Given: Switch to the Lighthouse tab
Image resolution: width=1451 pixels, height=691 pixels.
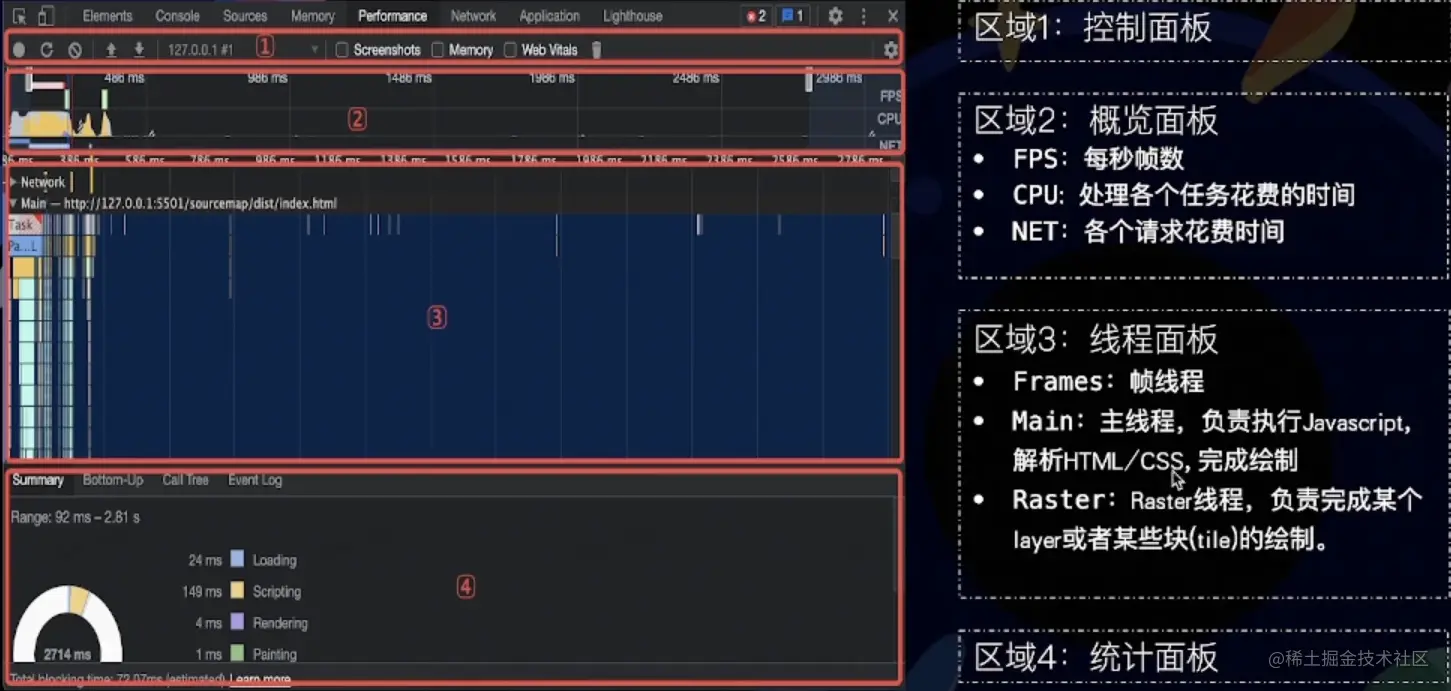Looking at the screenshot, I should click(x=632, y=16).
